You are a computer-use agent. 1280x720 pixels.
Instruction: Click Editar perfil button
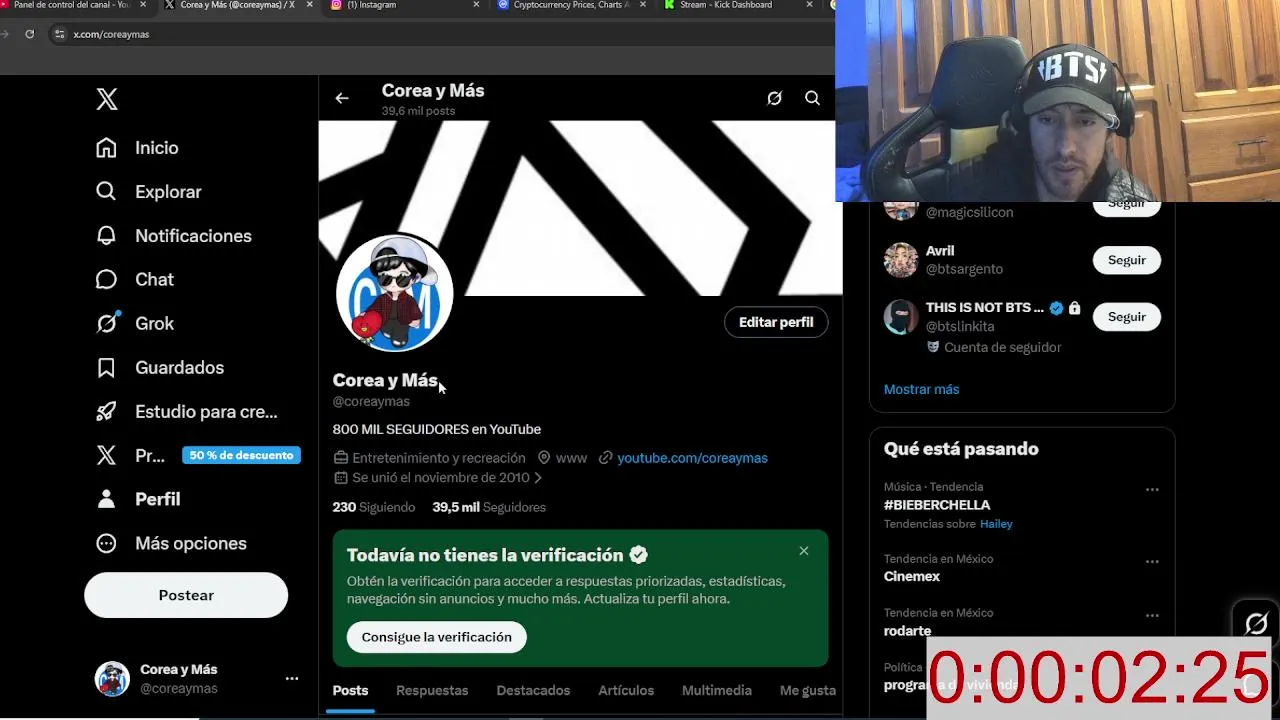click(776, 322)
